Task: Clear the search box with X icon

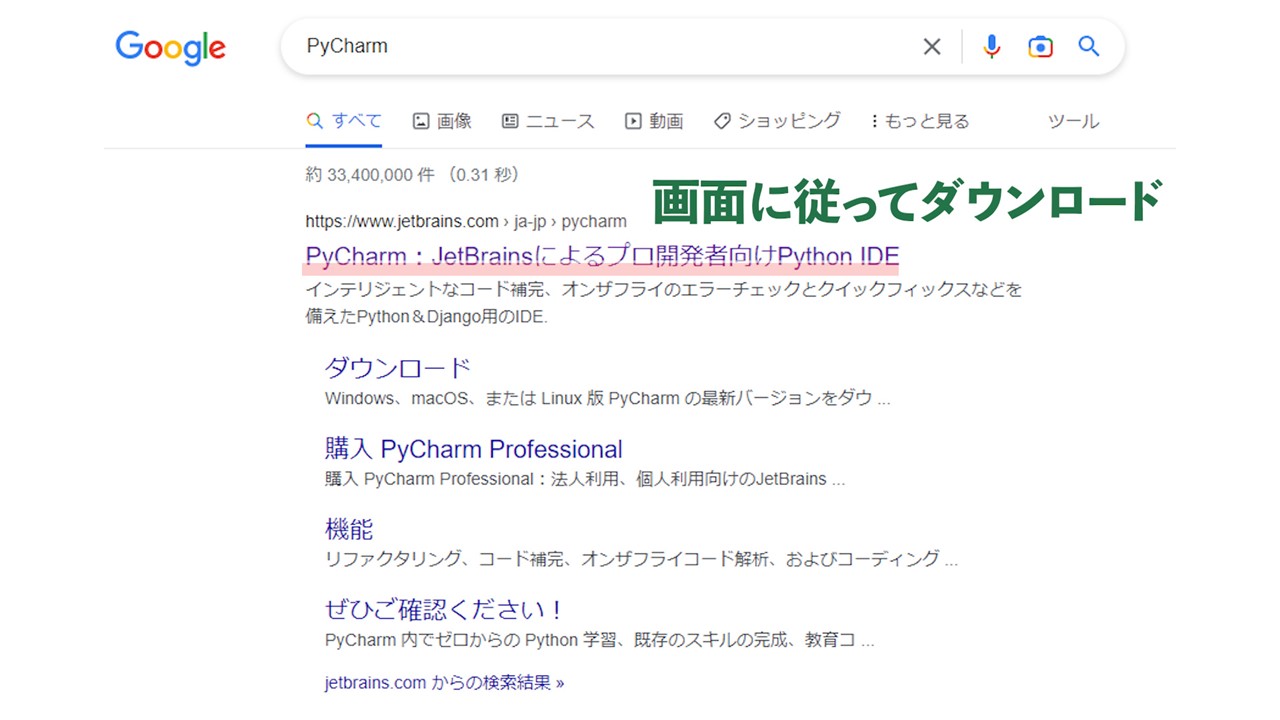Action: pos(932,46)
